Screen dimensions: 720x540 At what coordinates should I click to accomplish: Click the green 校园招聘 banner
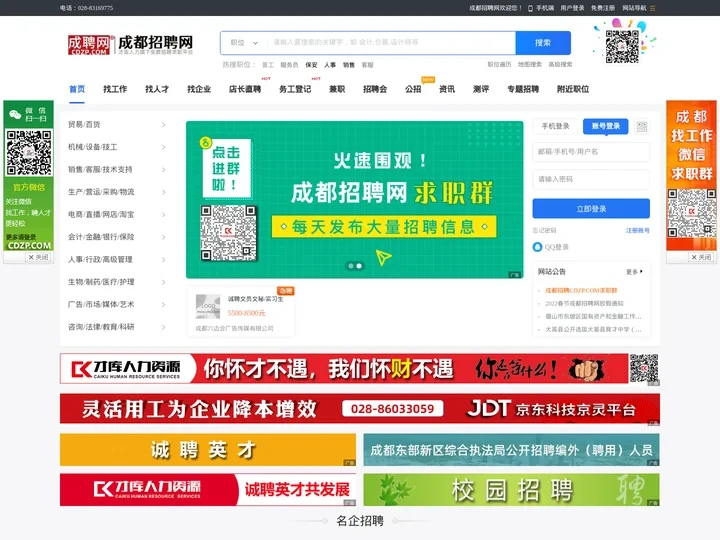512,489
